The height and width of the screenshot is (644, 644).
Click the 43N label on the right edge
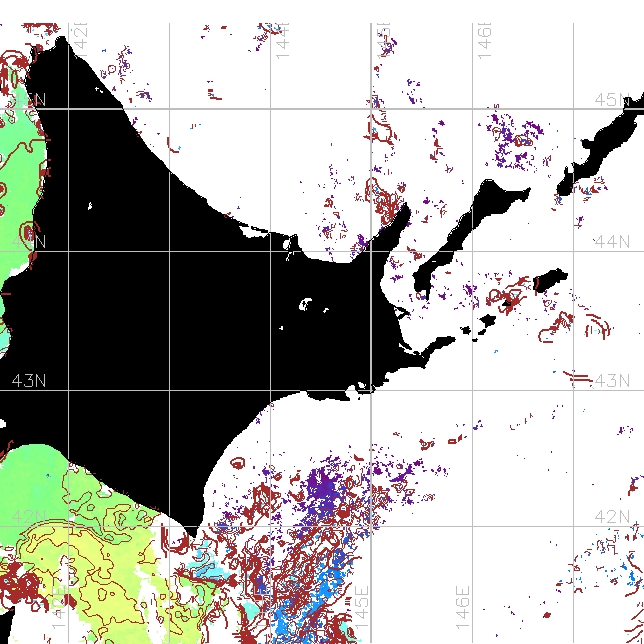612,381
